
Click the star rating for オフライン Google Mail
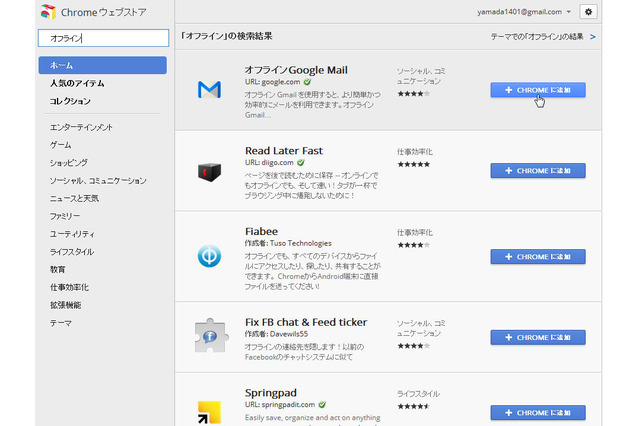tap(413, 94)
